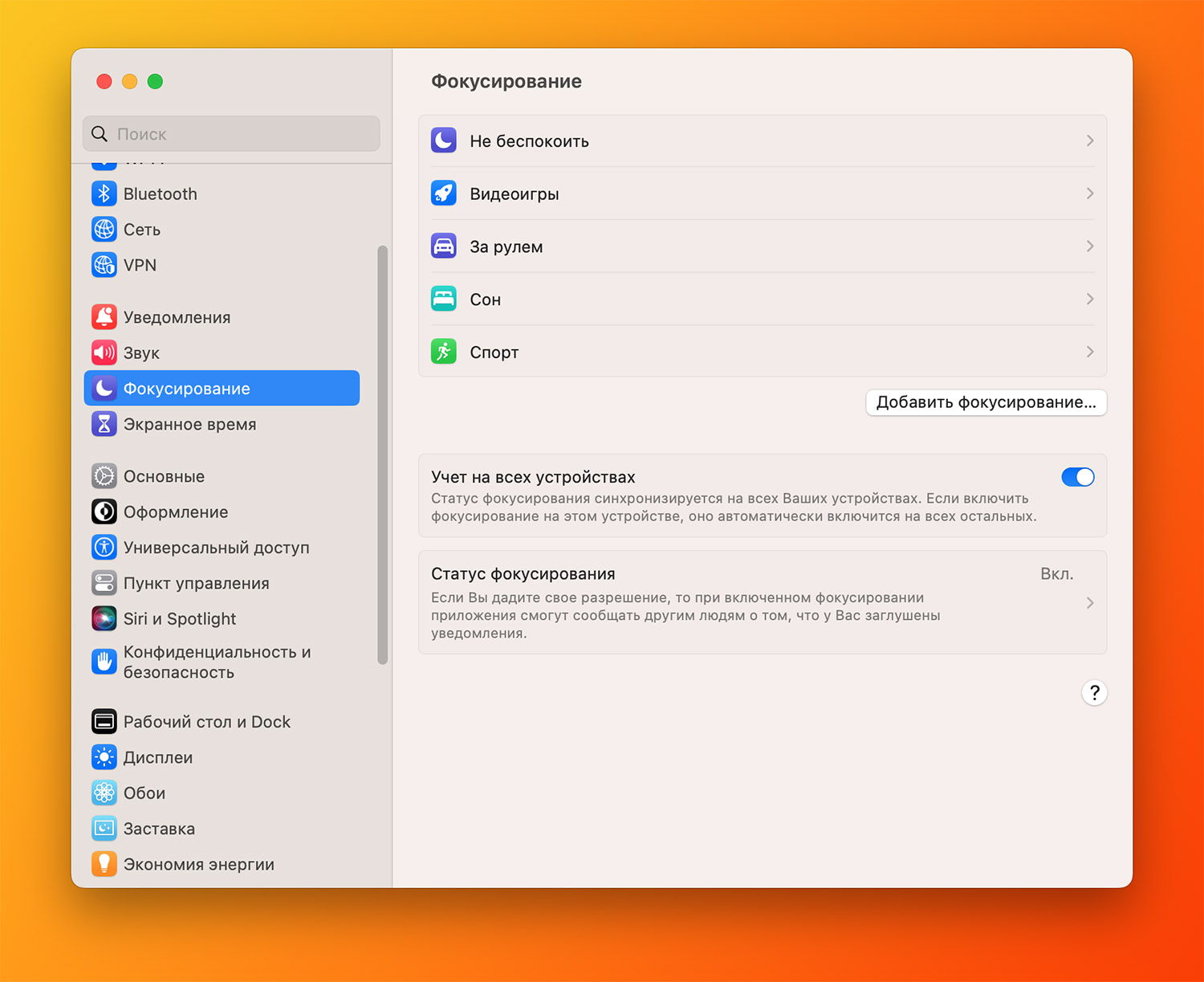Click the Экранное время hourglass icon

point(104,424)
